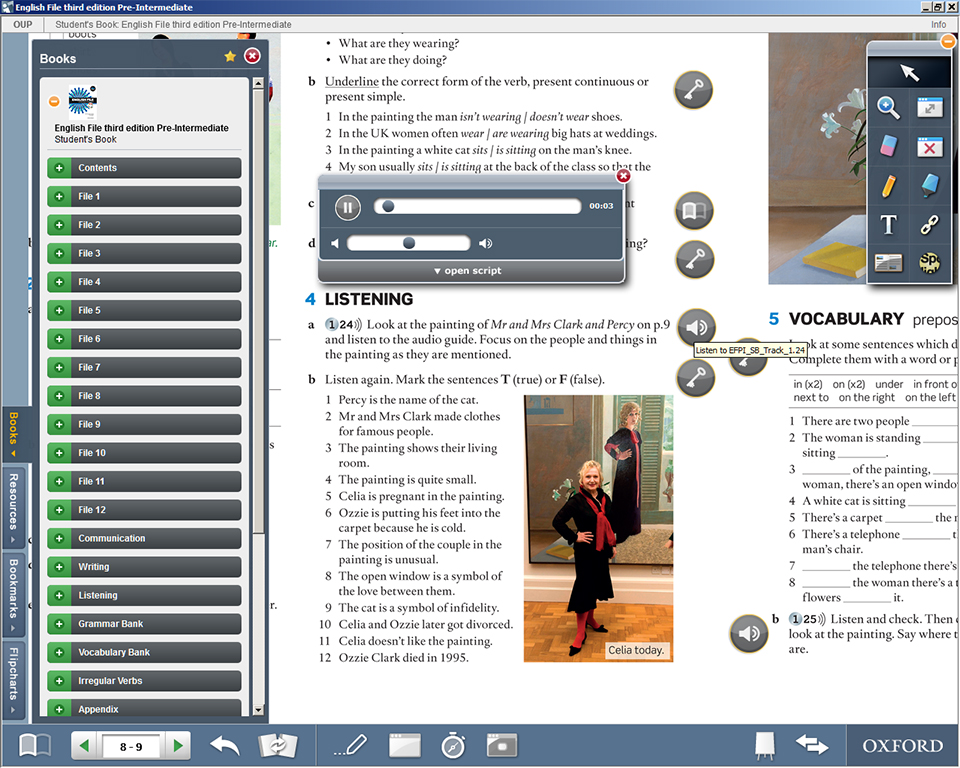Click the answer key icon beside Listening exercise b
Viewport: 960px width, 768px height.
(694, 379)
